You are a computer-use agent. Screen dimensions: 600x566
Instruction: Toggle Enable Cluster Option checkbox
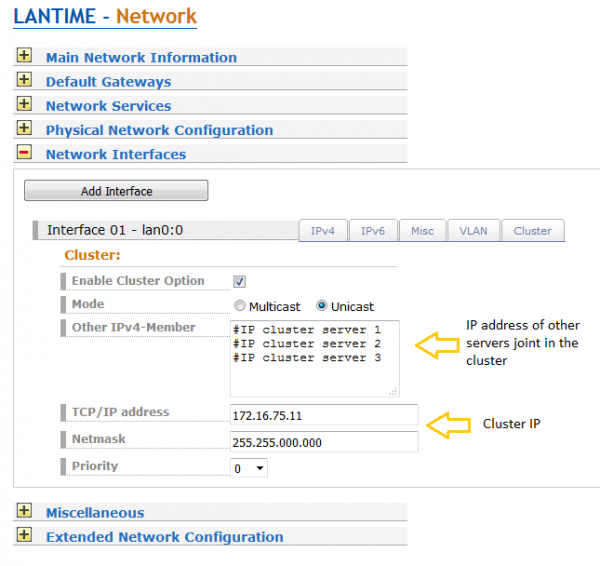tap(240, 282)
